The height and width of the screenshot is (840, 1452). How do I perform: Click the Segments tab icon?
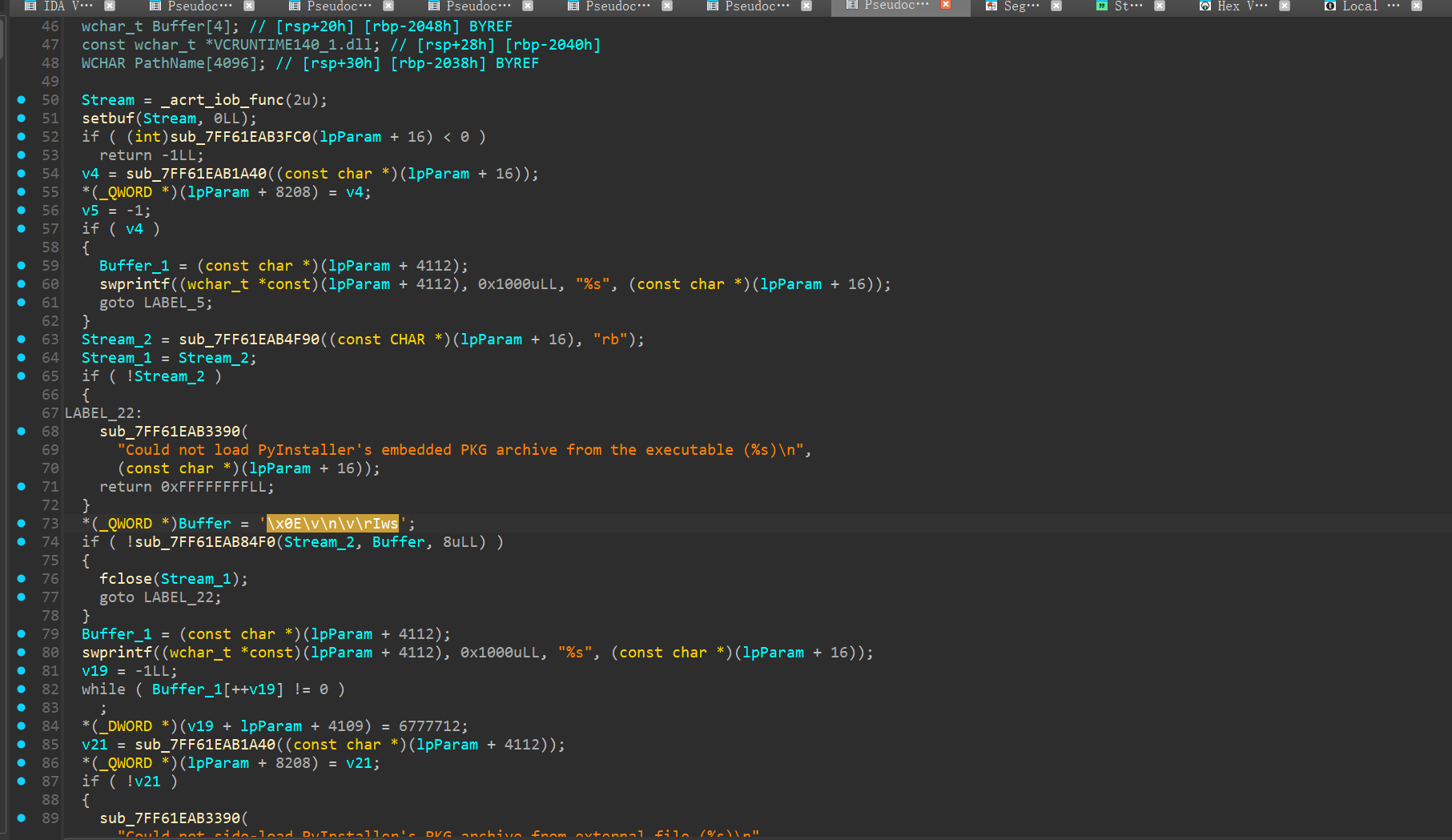pos(991,6)
